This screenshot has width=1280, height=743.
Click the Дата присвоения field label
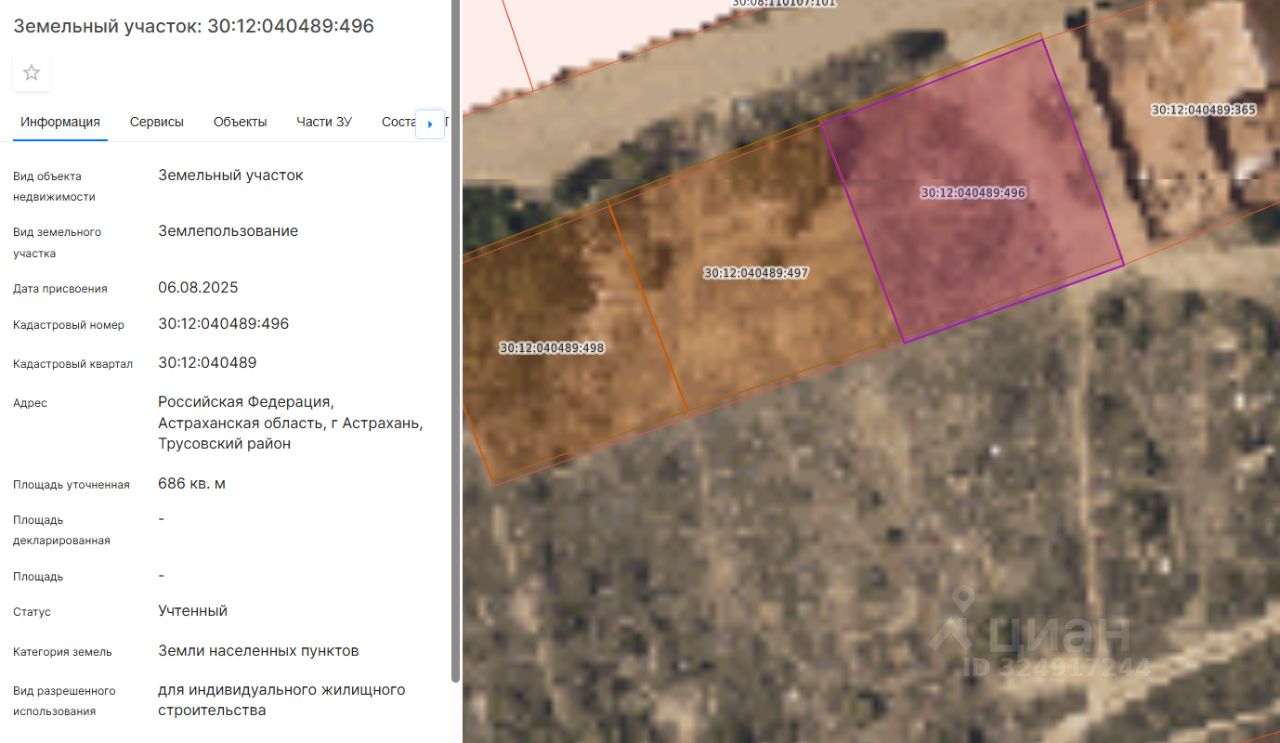60,289
